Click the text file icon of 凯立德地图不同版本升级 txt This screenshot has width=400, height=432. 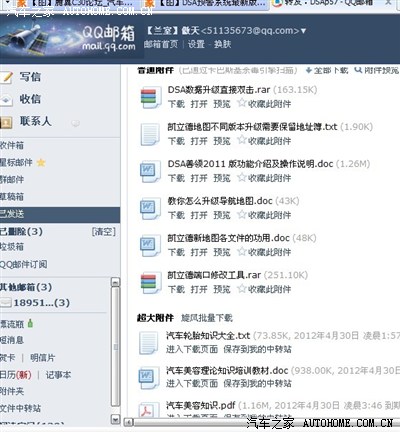149,134
